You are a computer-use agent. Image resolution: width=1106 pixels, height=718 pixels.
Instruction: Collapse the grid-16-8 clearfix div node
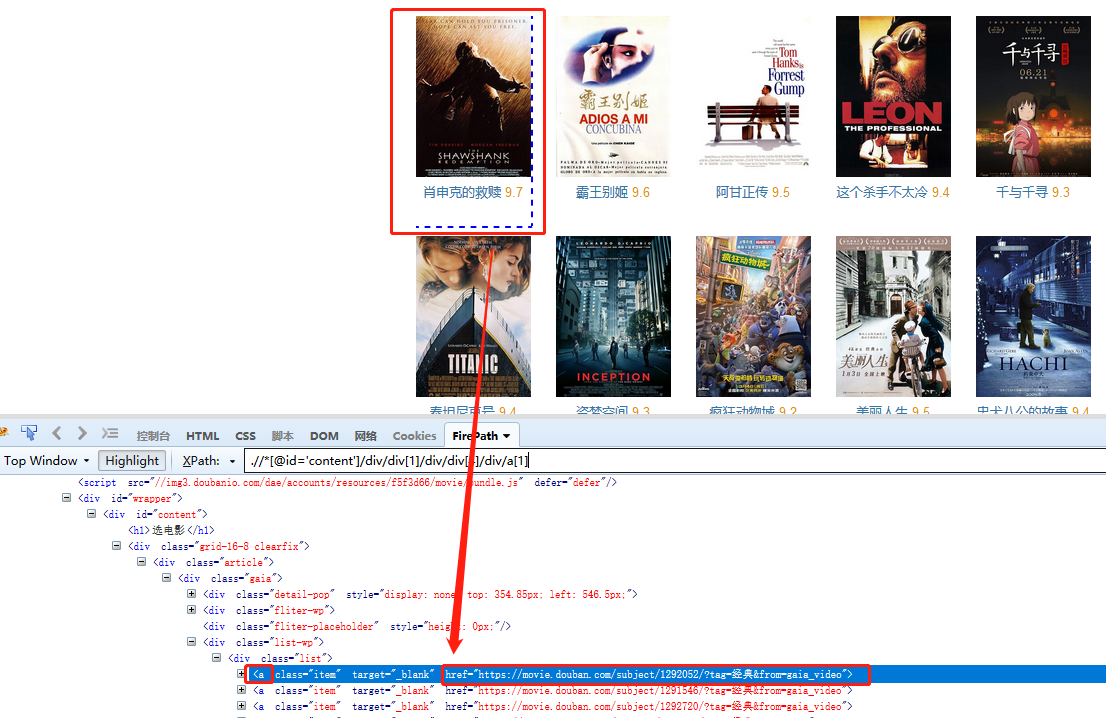click(116, 545)
